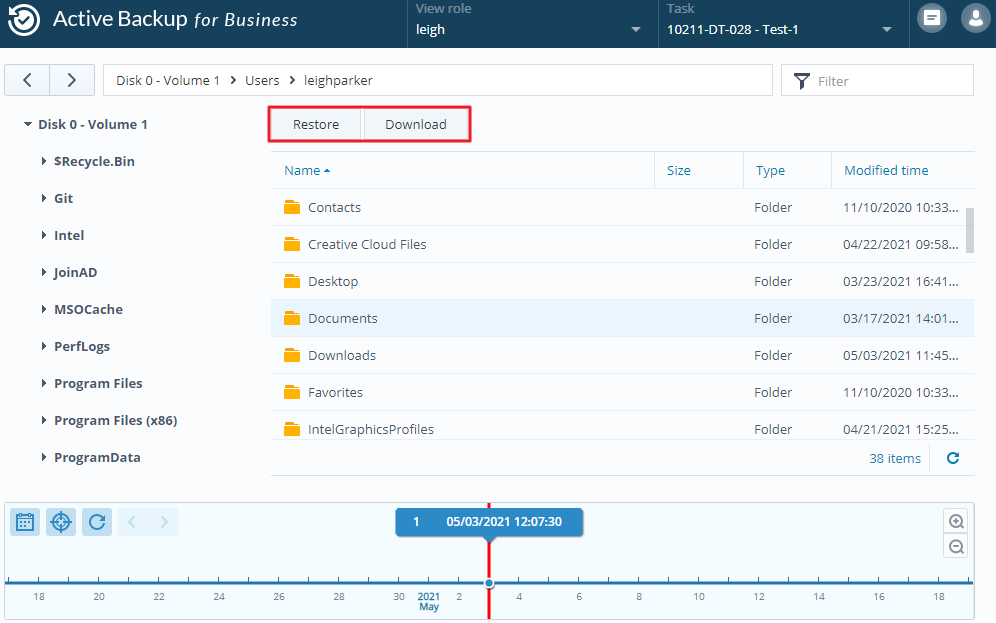The width and height of the screenshot is (996, 623).
Task: Click the Documents folder icon
Action: click(292, 318)
